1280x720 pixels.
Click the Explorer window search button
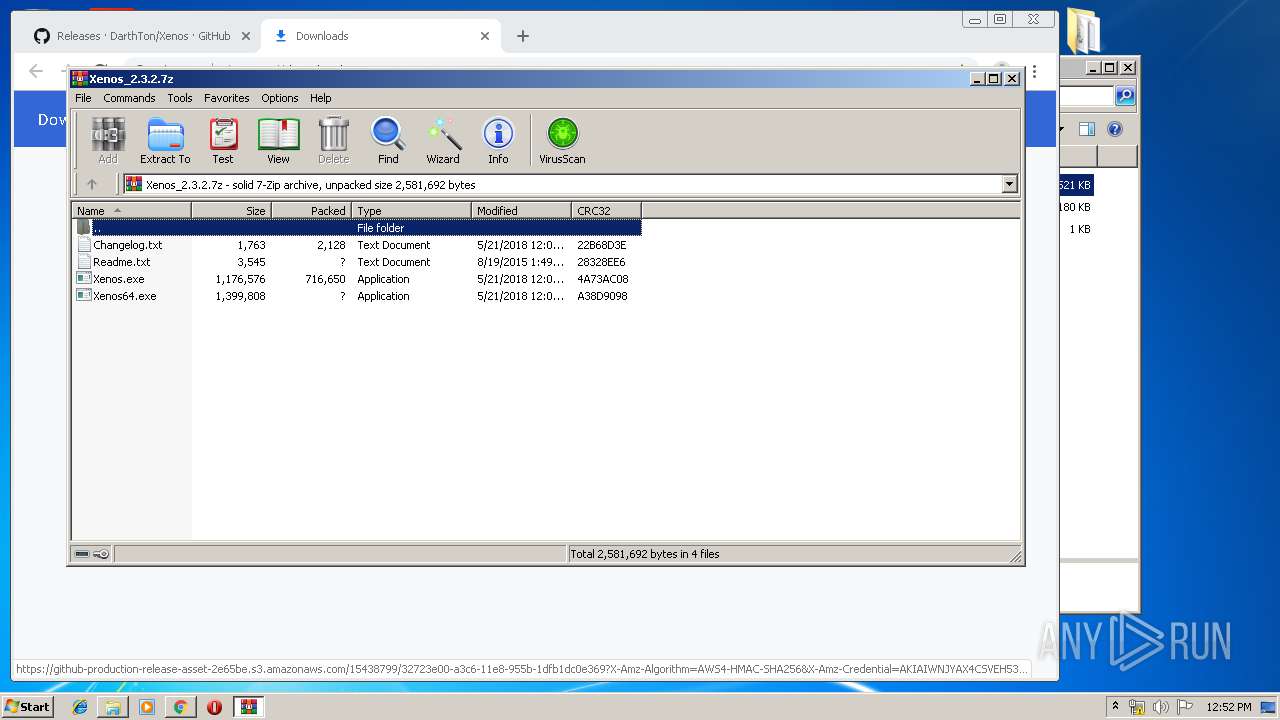[x=1125, y=96]
